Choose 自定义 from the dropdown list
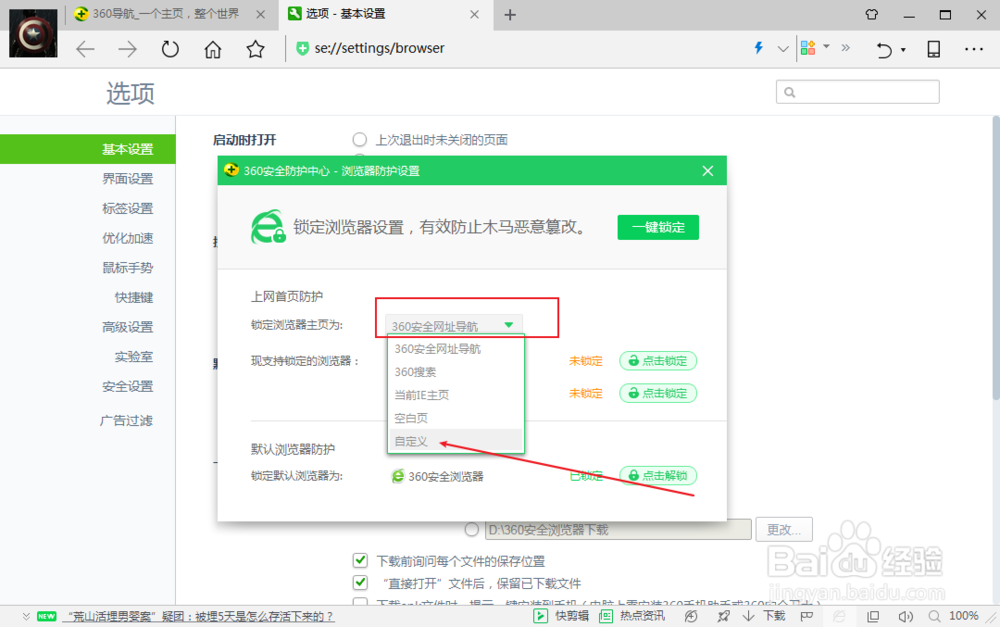The height and width of the screenshot is (627, 1000). pyautogui.click(x=455, y=441)
